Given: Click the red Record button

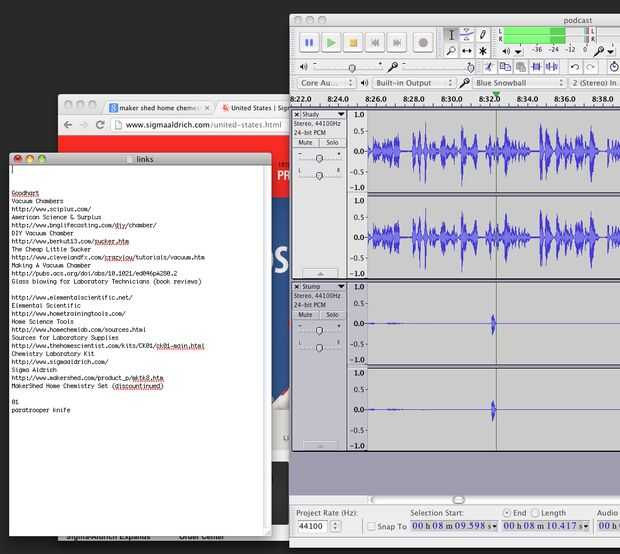Looking at the screenshot, I should click(x=422, y=42).
